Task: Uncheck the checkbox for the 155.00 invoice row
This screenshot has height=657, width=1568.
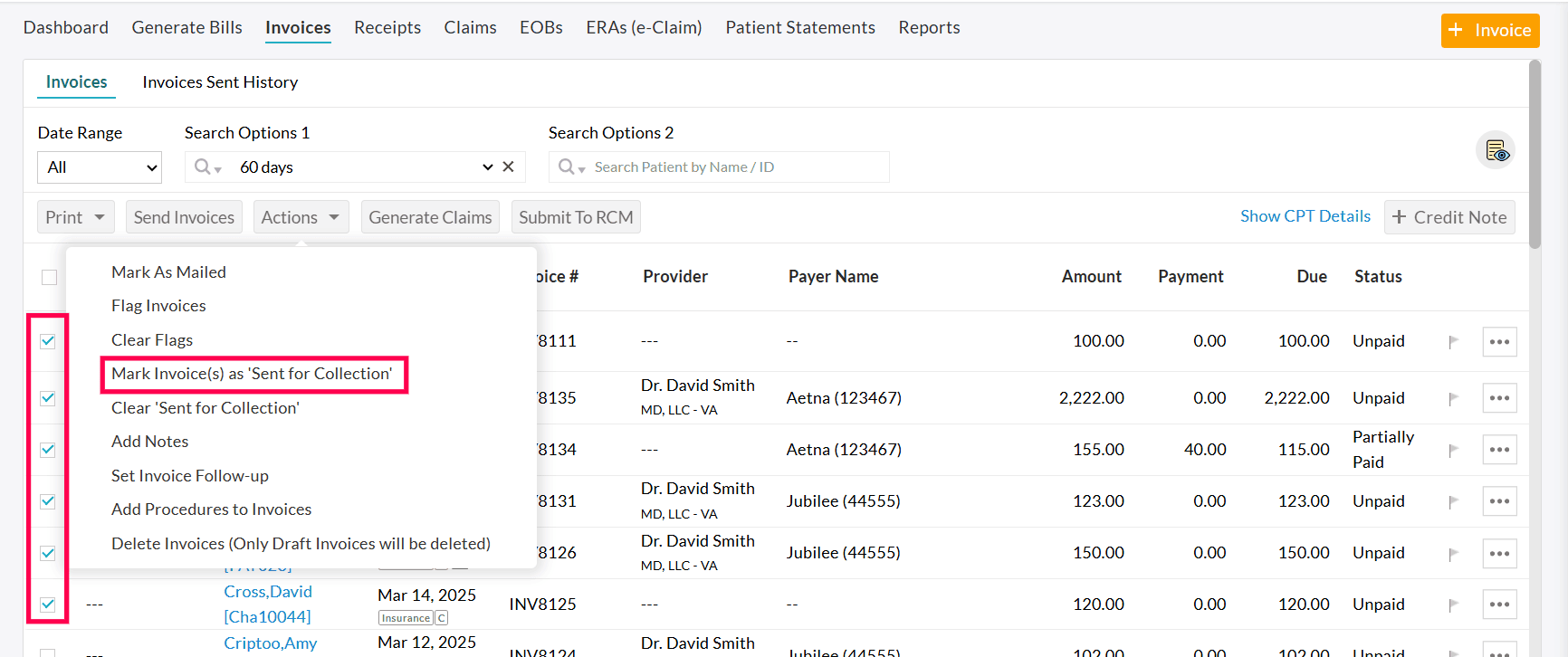Action: point(48,450)
